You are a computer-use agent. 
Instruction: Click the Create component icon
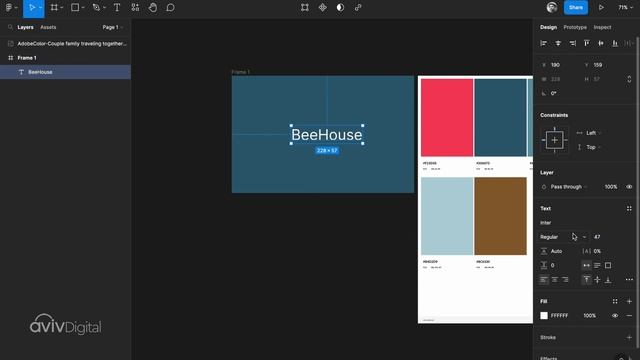[322, 7]
